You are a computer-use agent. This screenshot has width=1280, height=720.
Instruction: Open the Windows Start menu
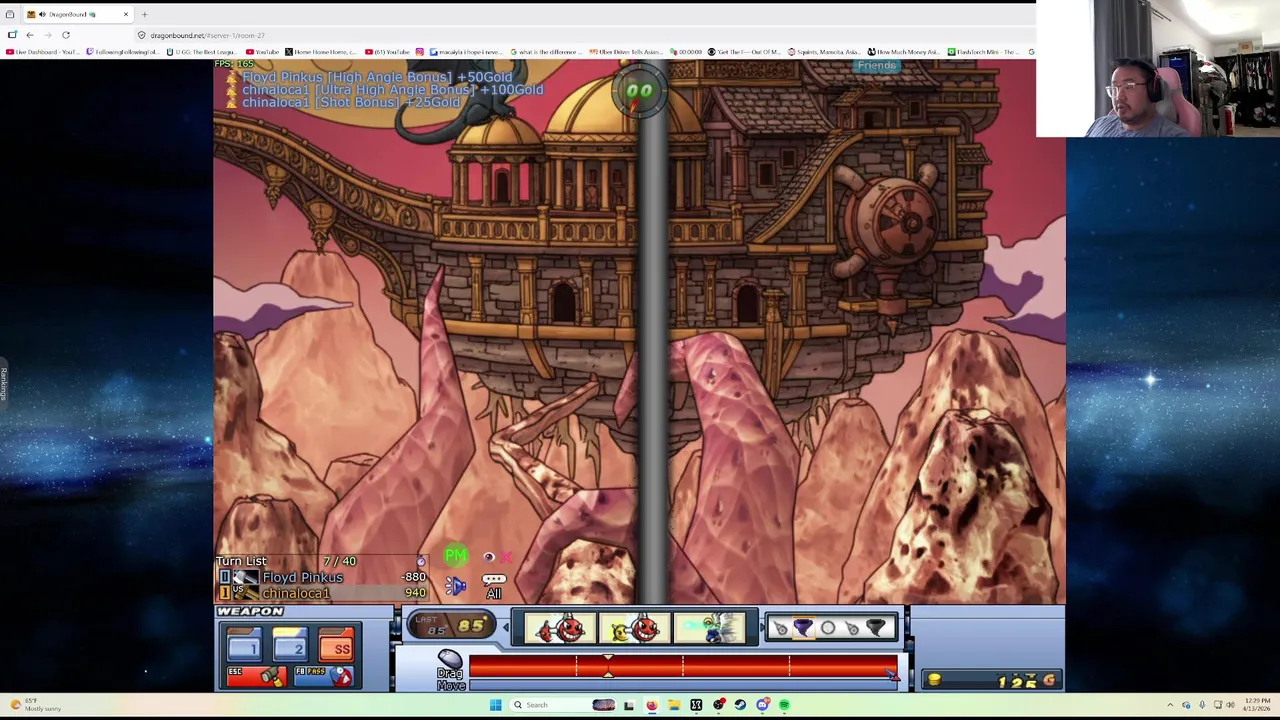495,705
